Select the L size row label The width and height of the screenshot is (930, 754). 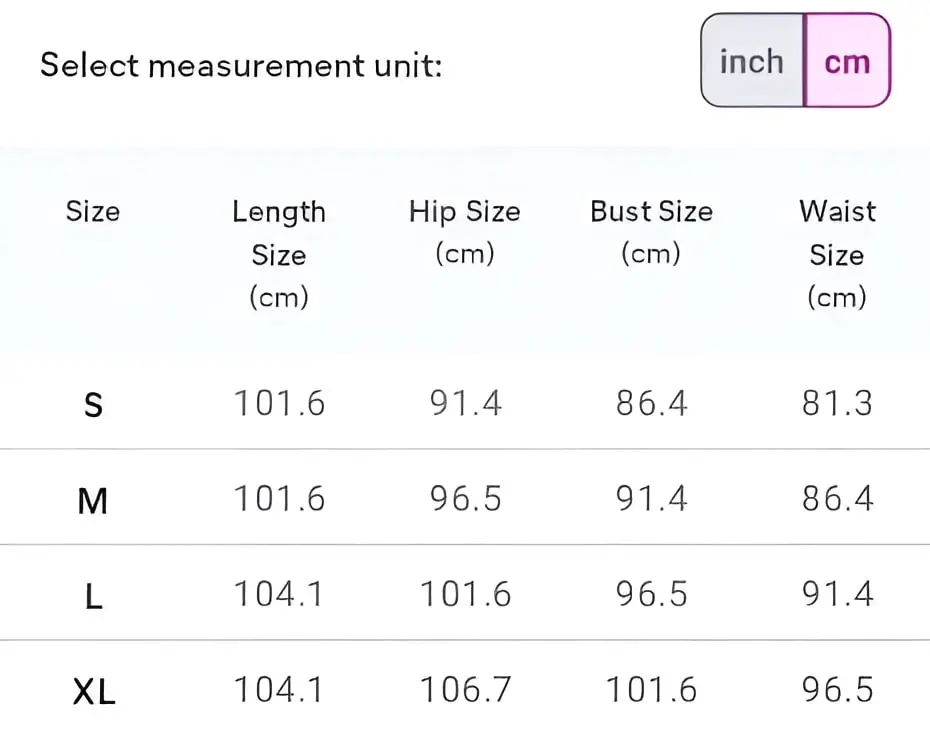pyautogui.click(x=94, y=596)
